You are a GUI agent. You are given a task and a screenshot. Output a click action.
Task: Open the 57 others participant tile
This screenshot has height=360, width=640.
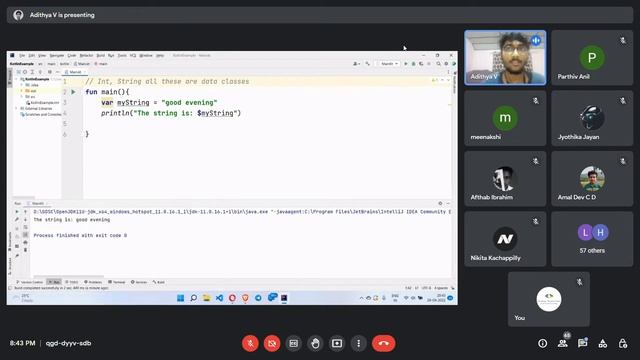pyautogui.click(x=592, y=239)
